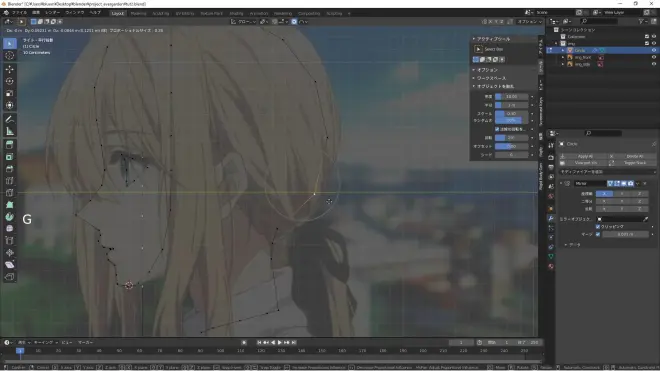Open the Edit menu

[x=36, y=13]
